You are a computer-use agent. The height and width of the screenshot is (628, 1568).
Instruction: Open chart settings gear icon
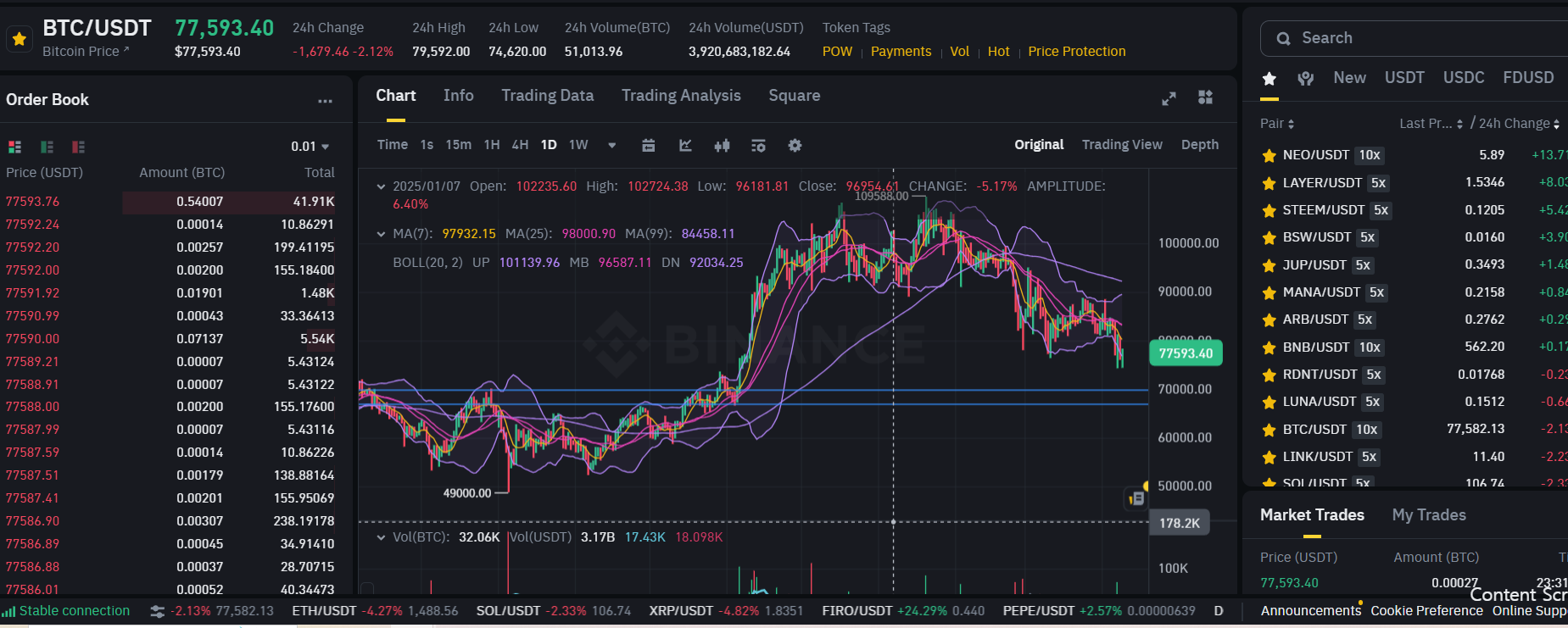click(x=795, y=146)
